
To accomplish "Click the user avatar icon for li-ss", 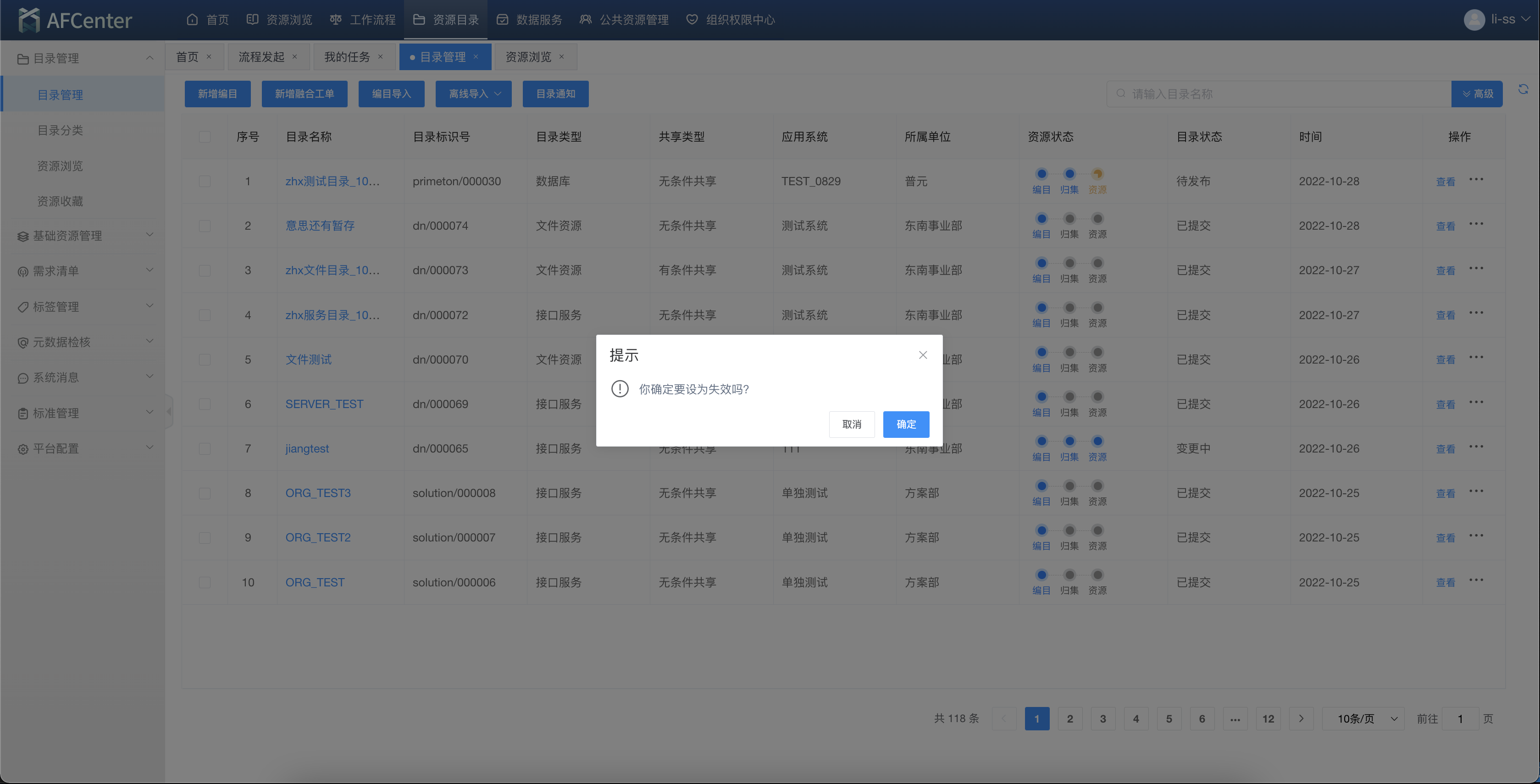I will coord(1474,20).
